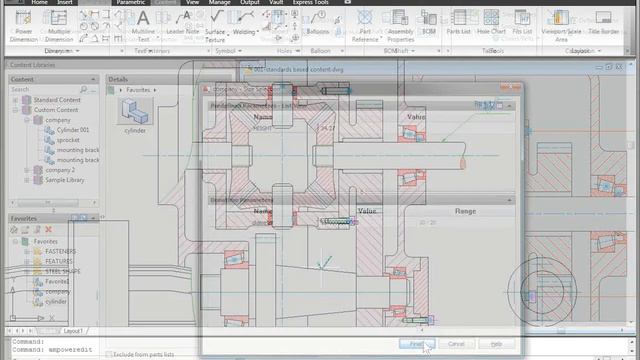Image resolution: width=640 pixels, height=360 pixels.
Task: Insert a Hole Chart
Action: pos(491,22)
